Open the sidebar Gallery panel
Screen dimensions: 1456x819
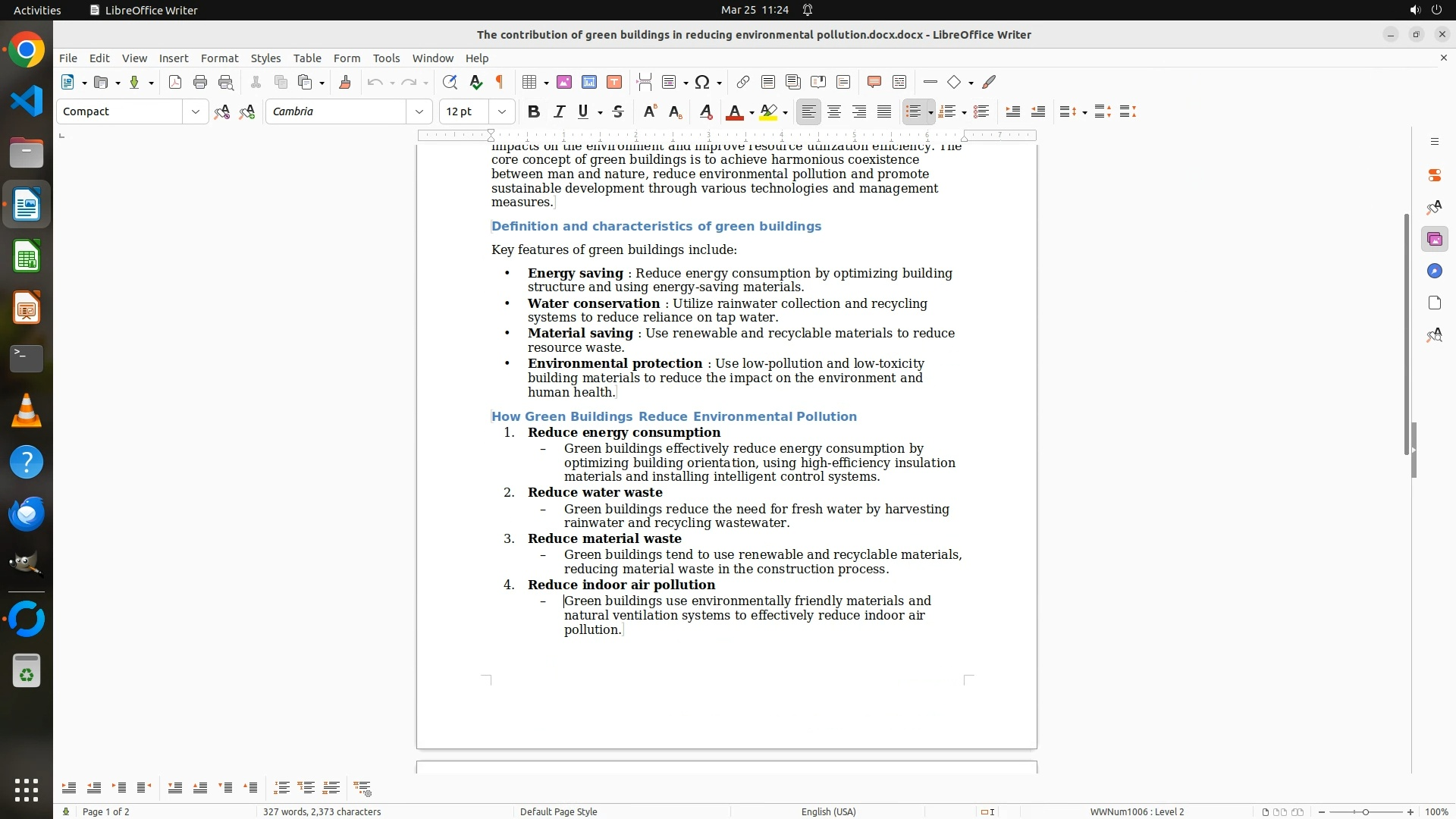[x=1434, y=240]
